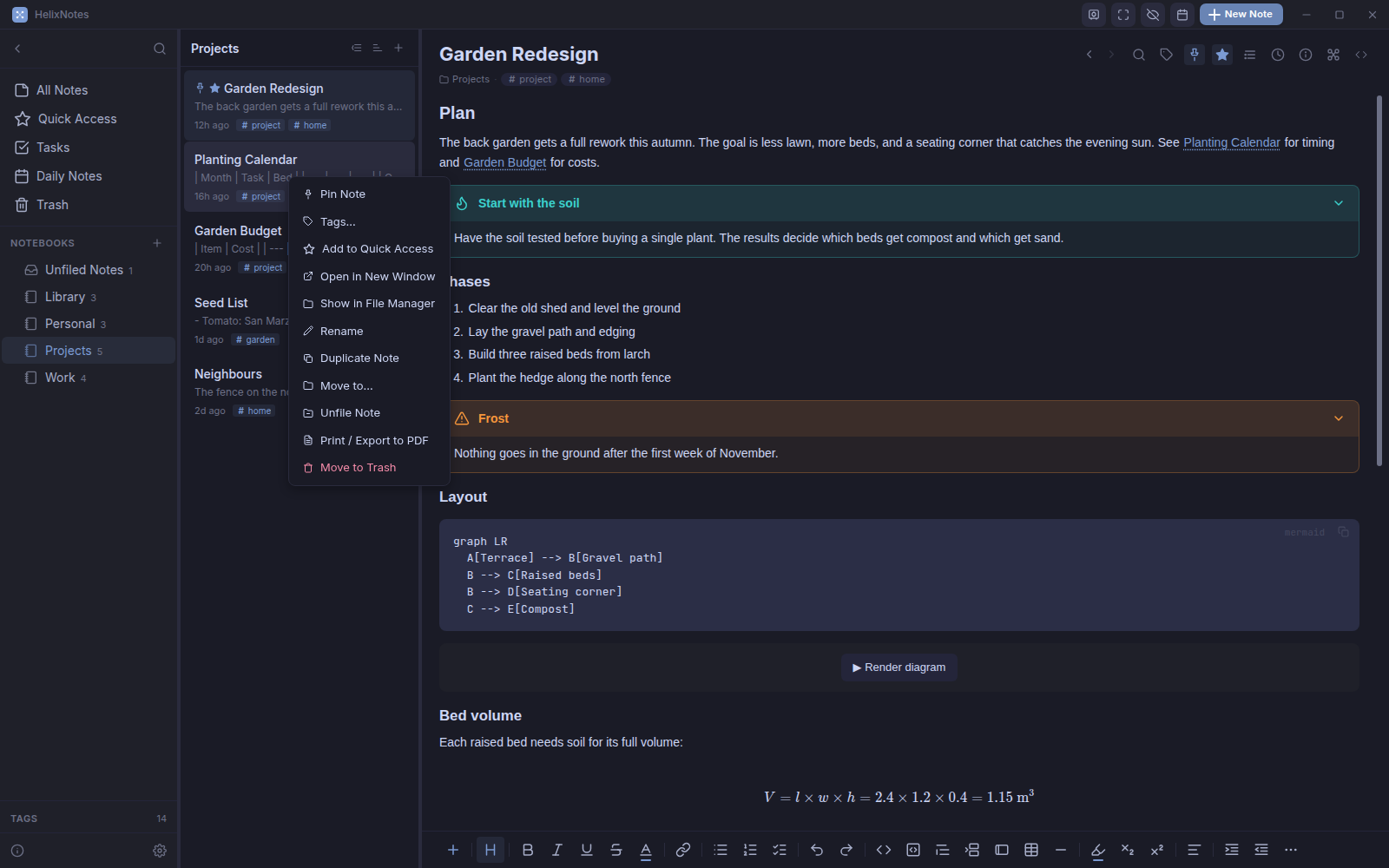Click the tag icon in note header
This screenshot has width=1389, height=868.
[x=1167, y=55]
